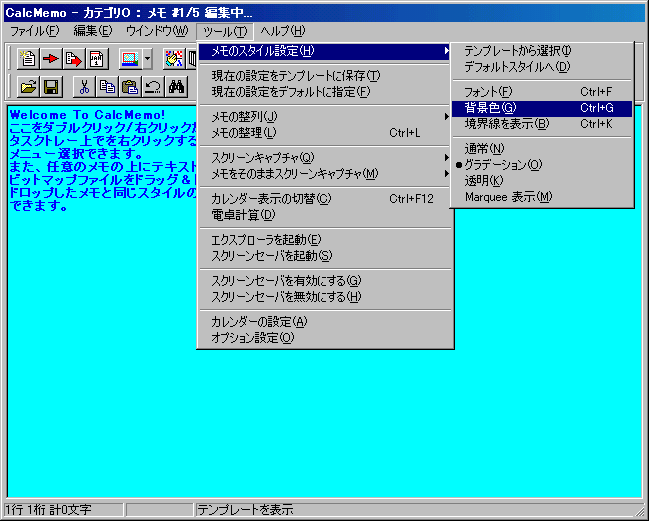Select メモの整理(L) menu entry

325,133
